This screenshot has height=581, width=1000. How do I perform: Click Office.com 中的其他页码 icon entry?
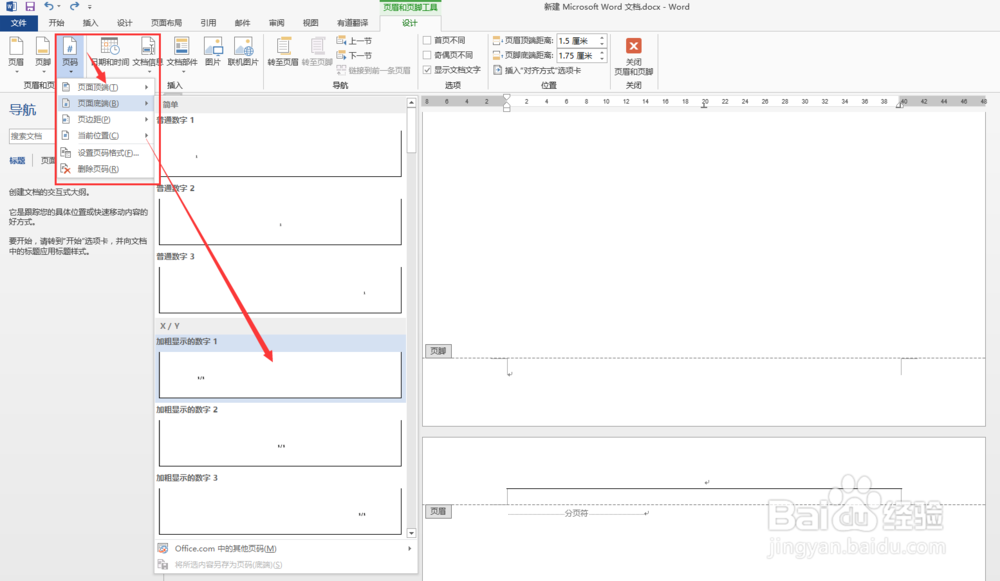click(x=163, y=548)
